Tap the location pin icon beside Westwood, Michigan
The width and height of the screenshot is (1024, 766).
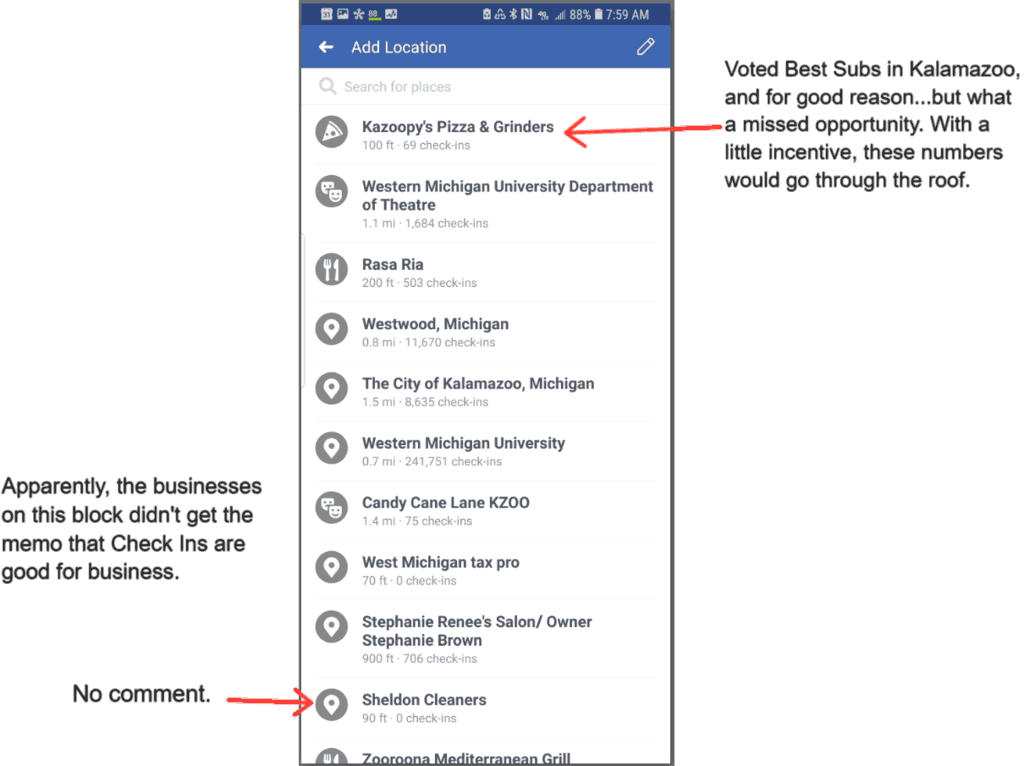coord(332,328)
